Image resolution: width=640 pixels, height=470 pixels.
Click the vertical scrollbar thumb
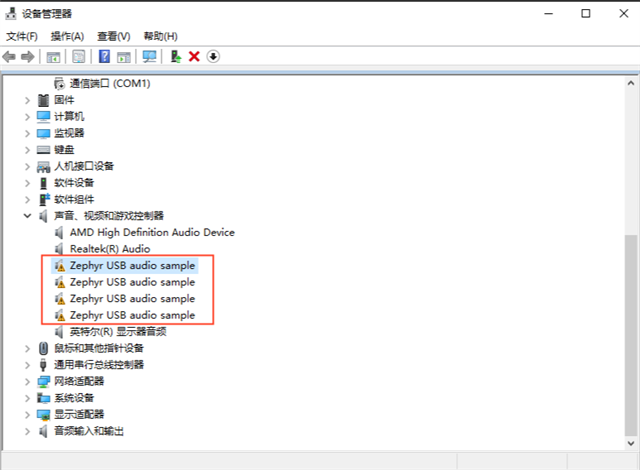pyautogui.click(x=631, y=335)
